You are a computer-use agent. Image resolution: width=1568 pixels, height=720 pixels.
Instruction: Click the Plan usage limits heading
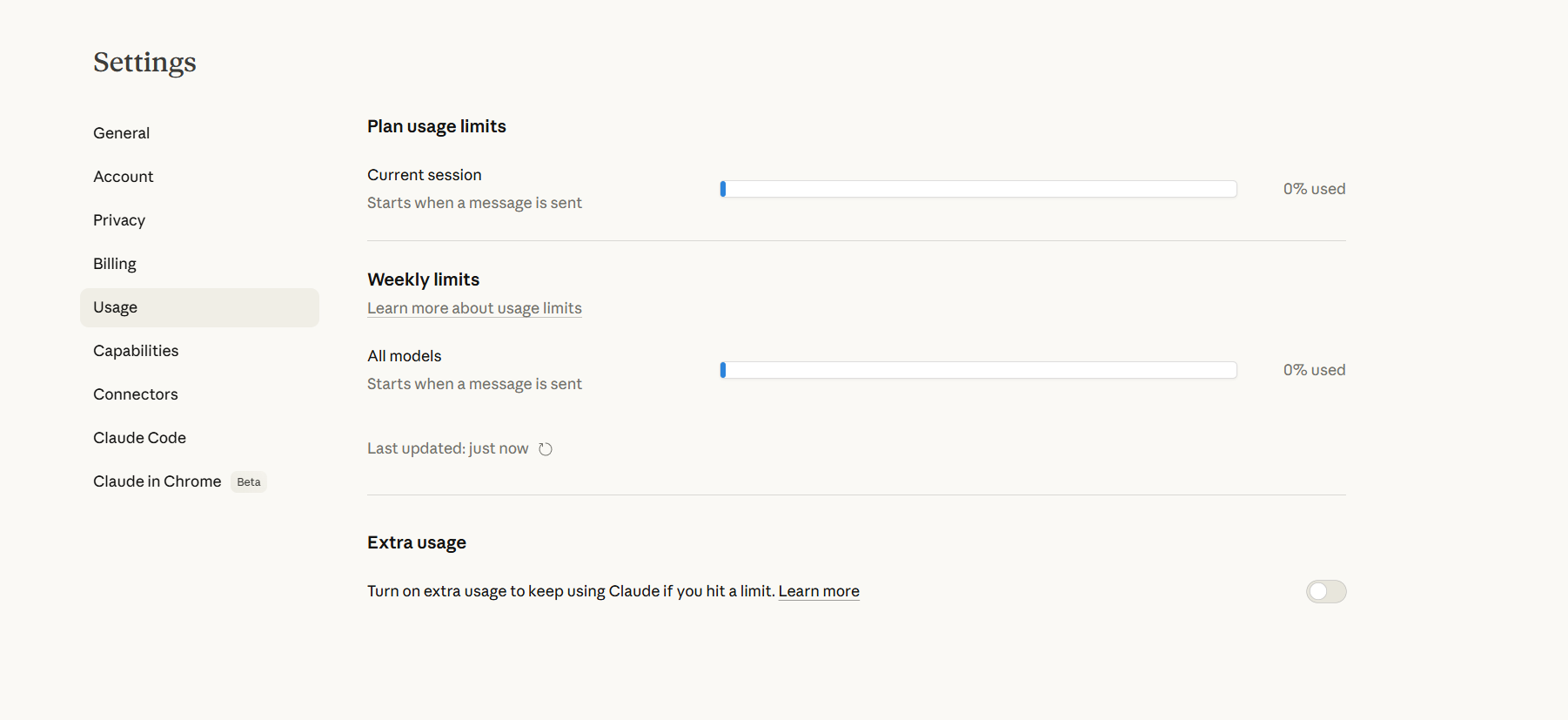[x=437, y=126]
